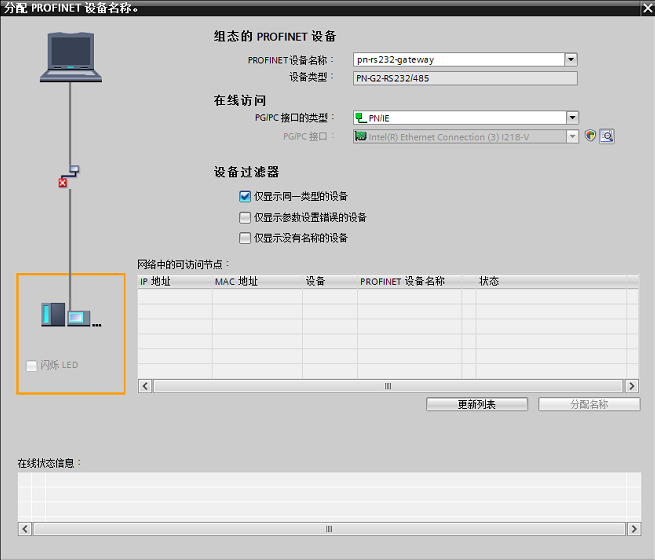Sort by 设备 column header
This screenshot has width=655, height=560.
click(330, 281)
